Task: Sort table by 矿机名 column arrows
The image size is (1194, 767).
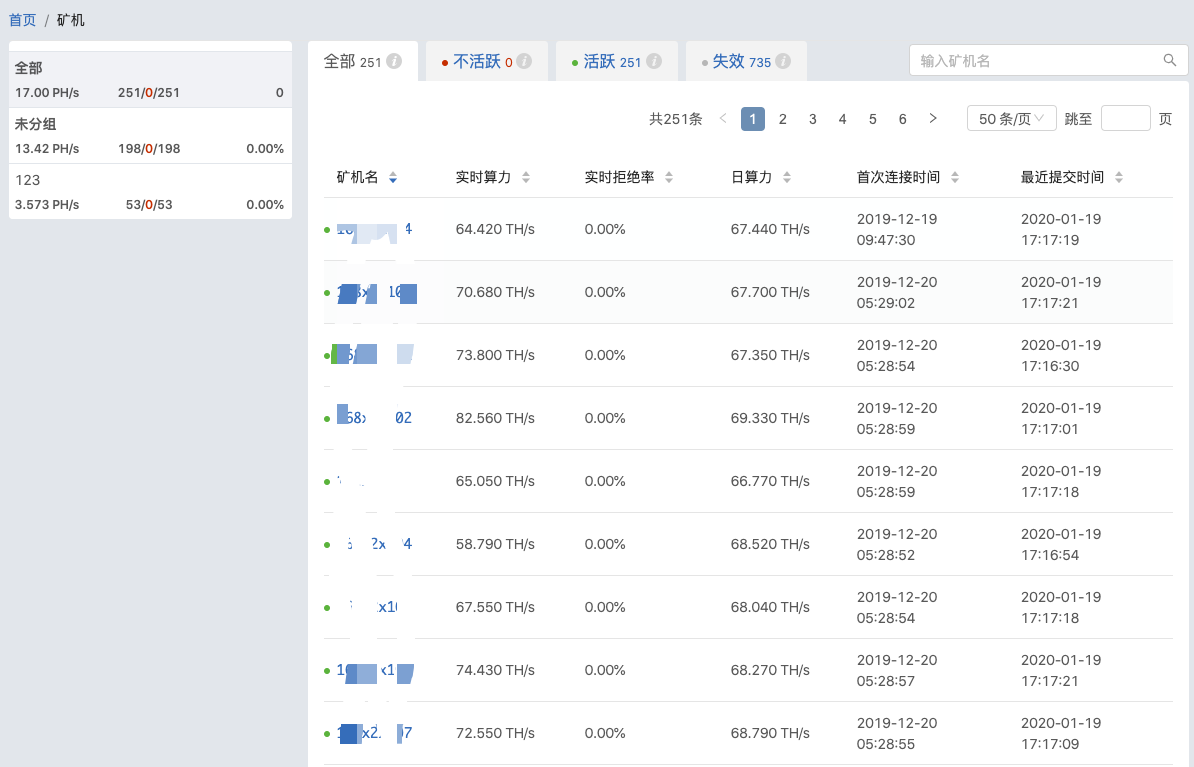Action: pos(393,178)
